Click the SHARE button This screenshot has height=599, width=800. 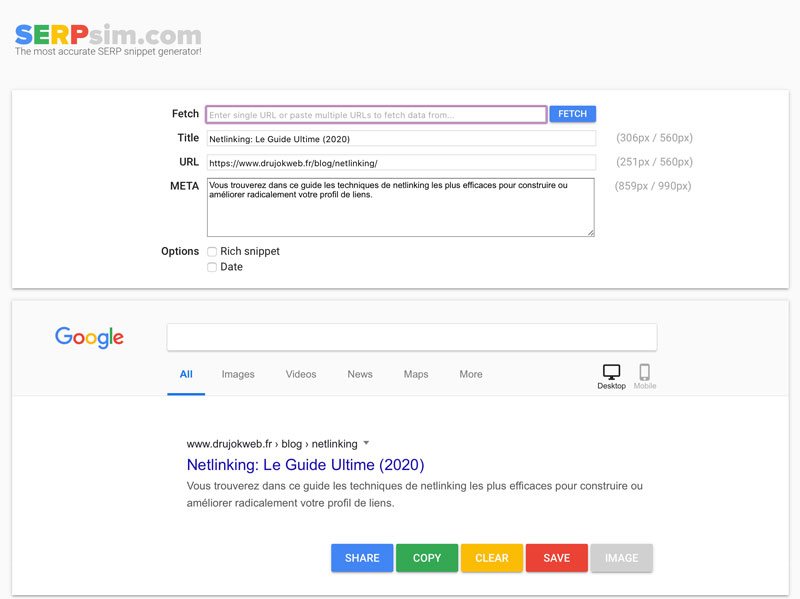tap(362, 558)
